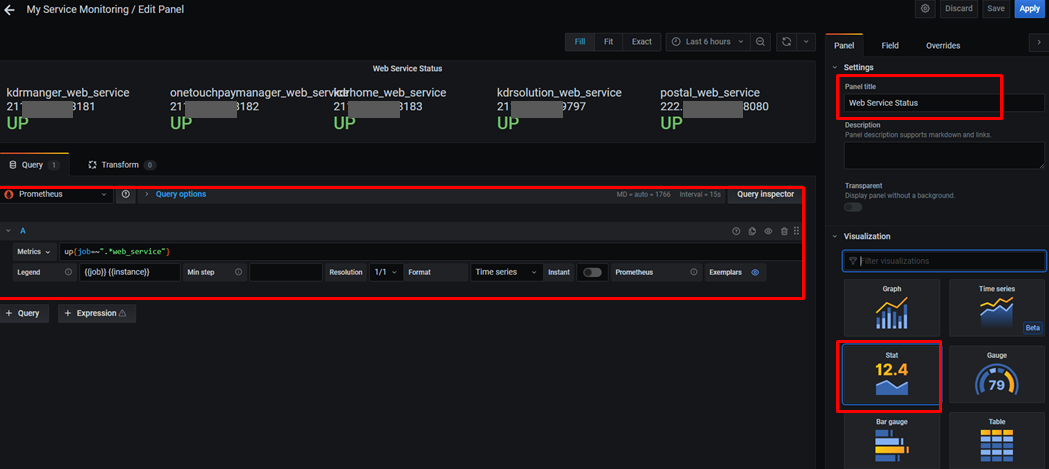Collapse query row A
This screenshot has height=469, width=1049.
click(8, 231)
